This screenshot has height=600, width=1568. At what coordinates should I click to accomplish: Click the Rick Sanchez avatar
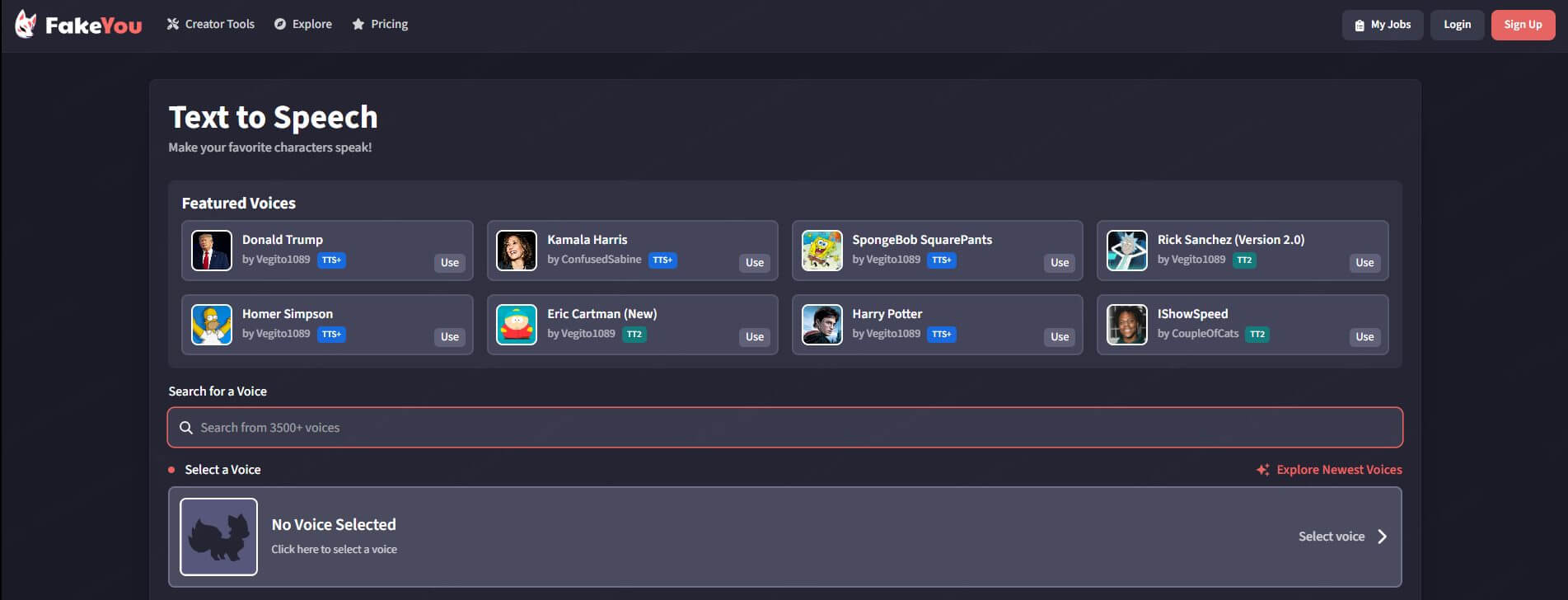click(1127, 251)
